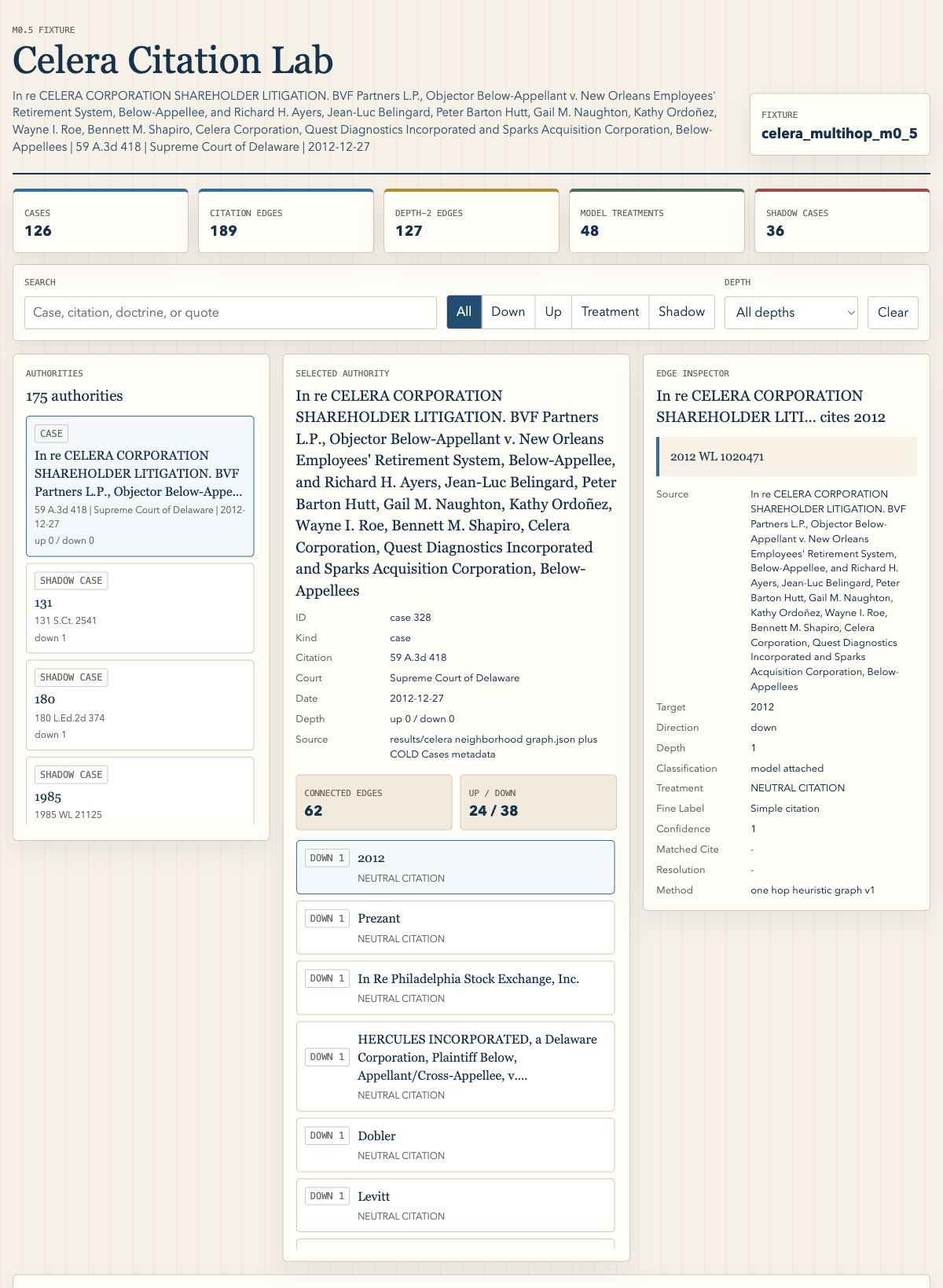
Task: Open shadow case 1985 WL 21125
Action: click(140, 791)
